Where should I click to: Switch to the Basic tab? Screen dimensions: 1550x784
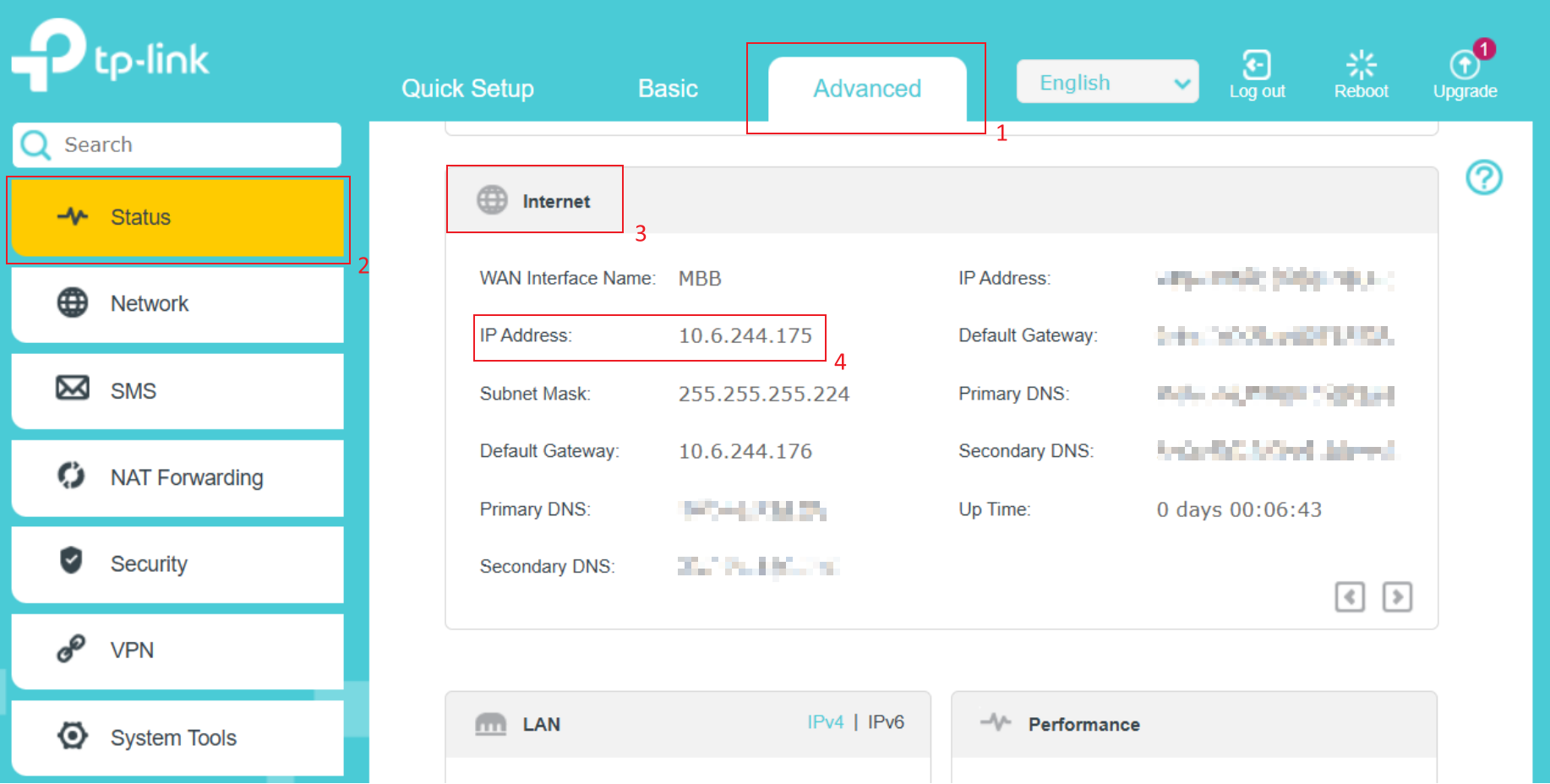(x=668, y=89)
